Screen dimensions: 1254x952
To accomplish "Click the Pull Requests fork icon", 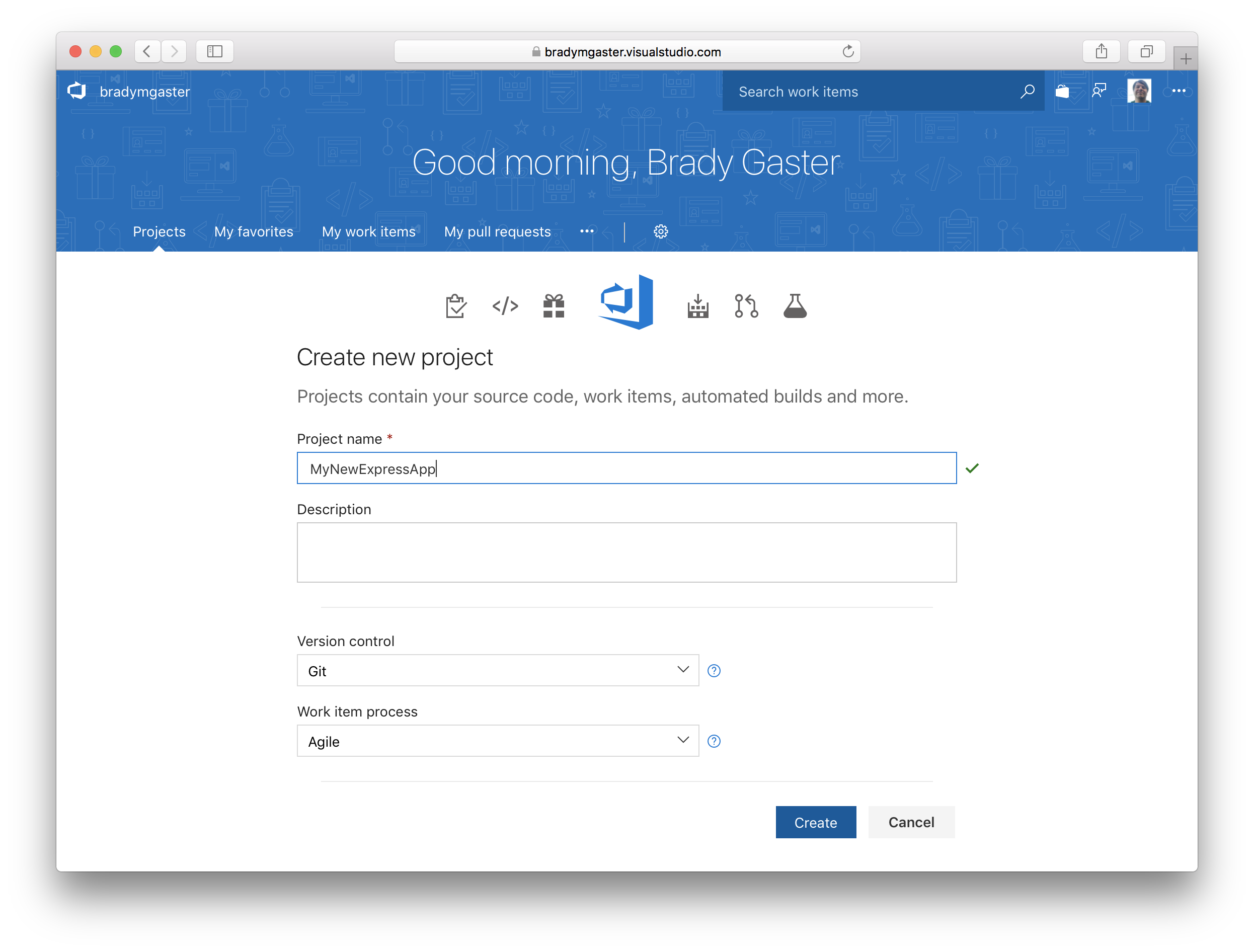I will (x=747, y=306).
